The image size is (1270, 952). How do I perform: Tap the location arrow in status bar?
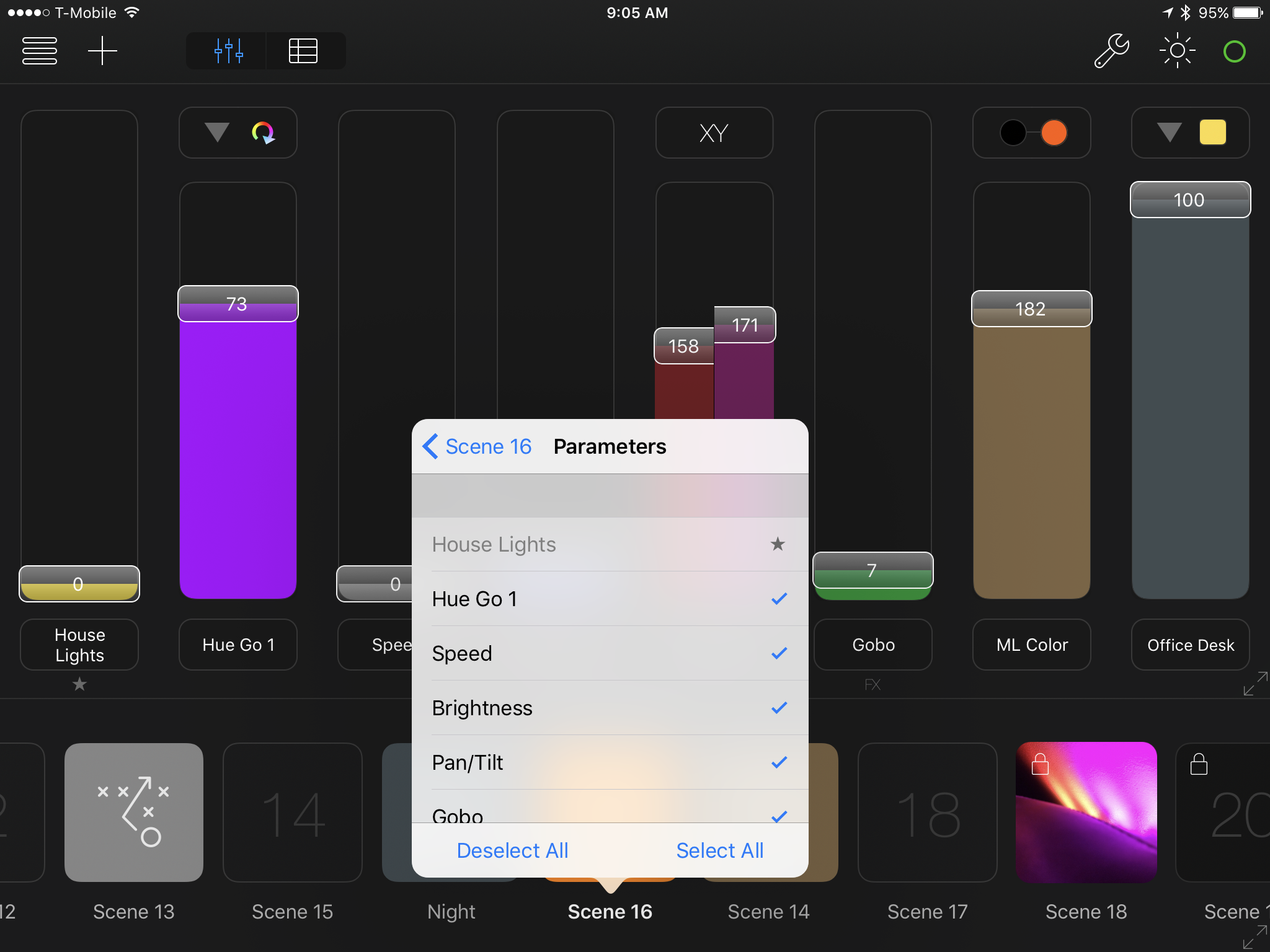pos(1168,12)
